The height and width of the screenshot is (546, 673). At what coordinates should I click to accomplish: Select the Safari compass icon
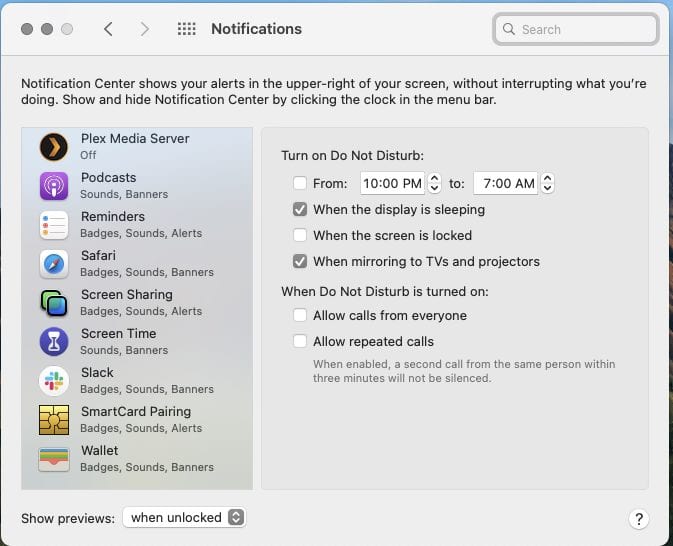[x=53, y=264]
